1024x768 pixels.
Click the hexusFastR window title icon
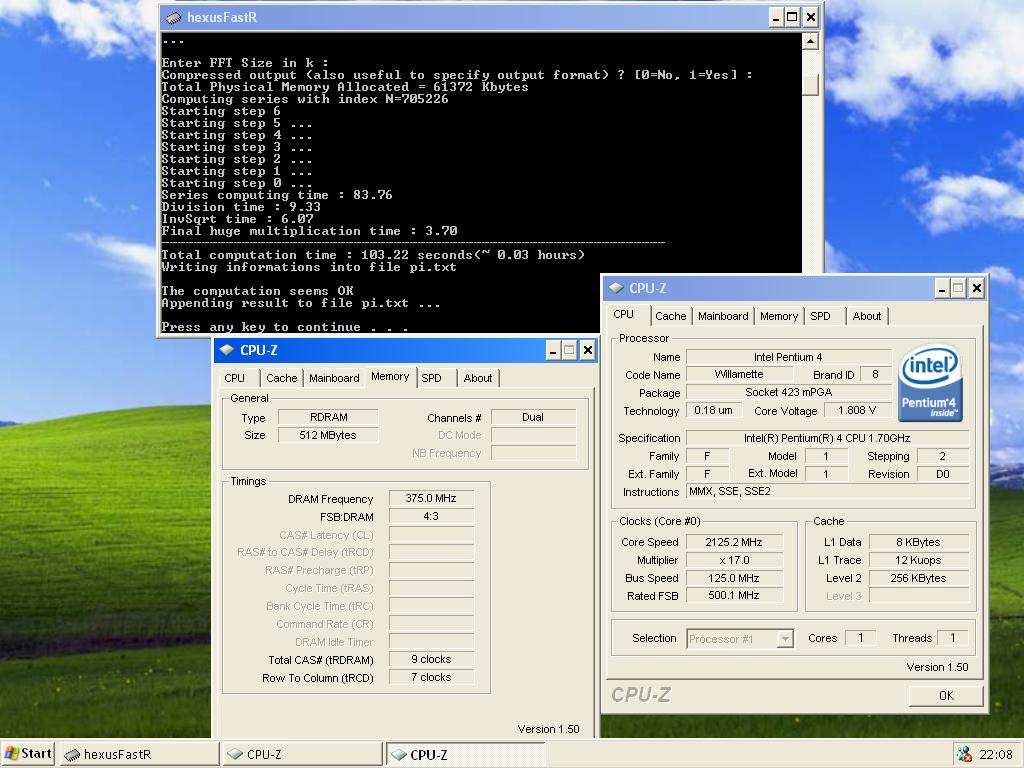(173, 18)
